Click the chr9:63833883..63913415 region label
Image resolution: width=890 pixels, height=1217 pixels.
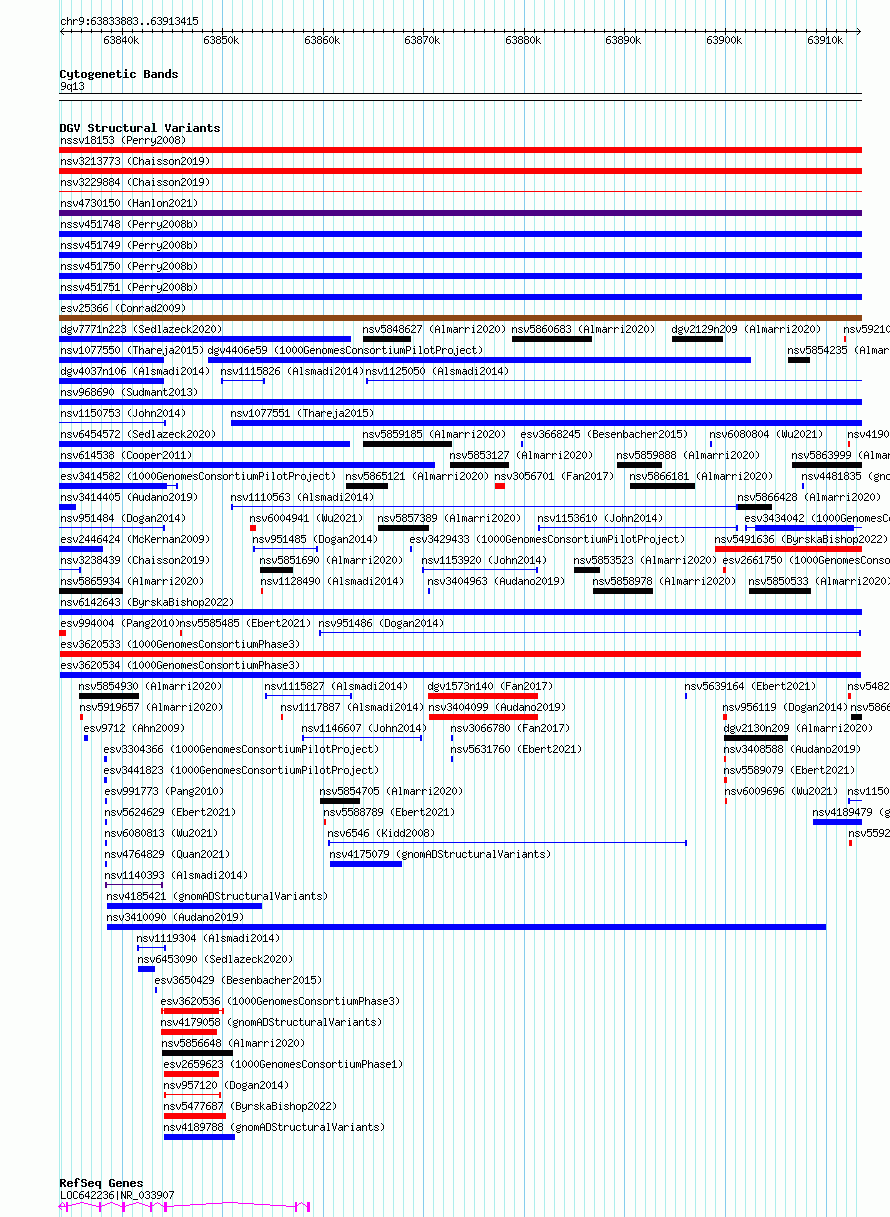(x=129, y=20)
